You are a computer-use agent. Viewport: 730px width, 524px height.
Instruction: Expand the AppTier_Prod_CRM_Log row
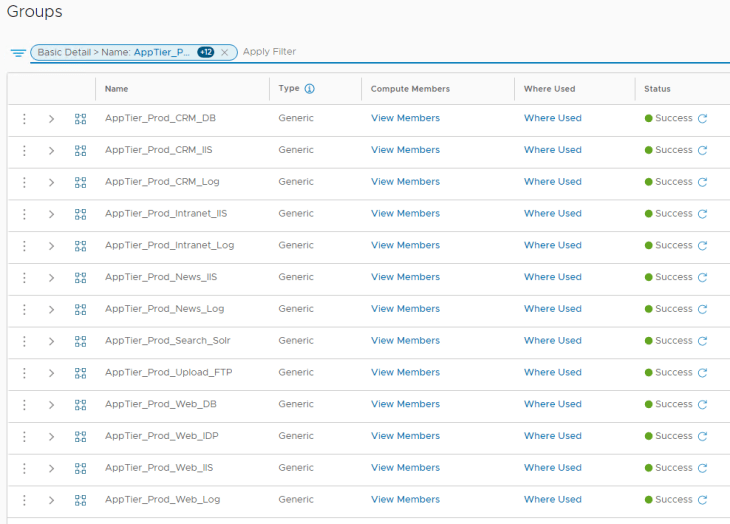point(51,182)
